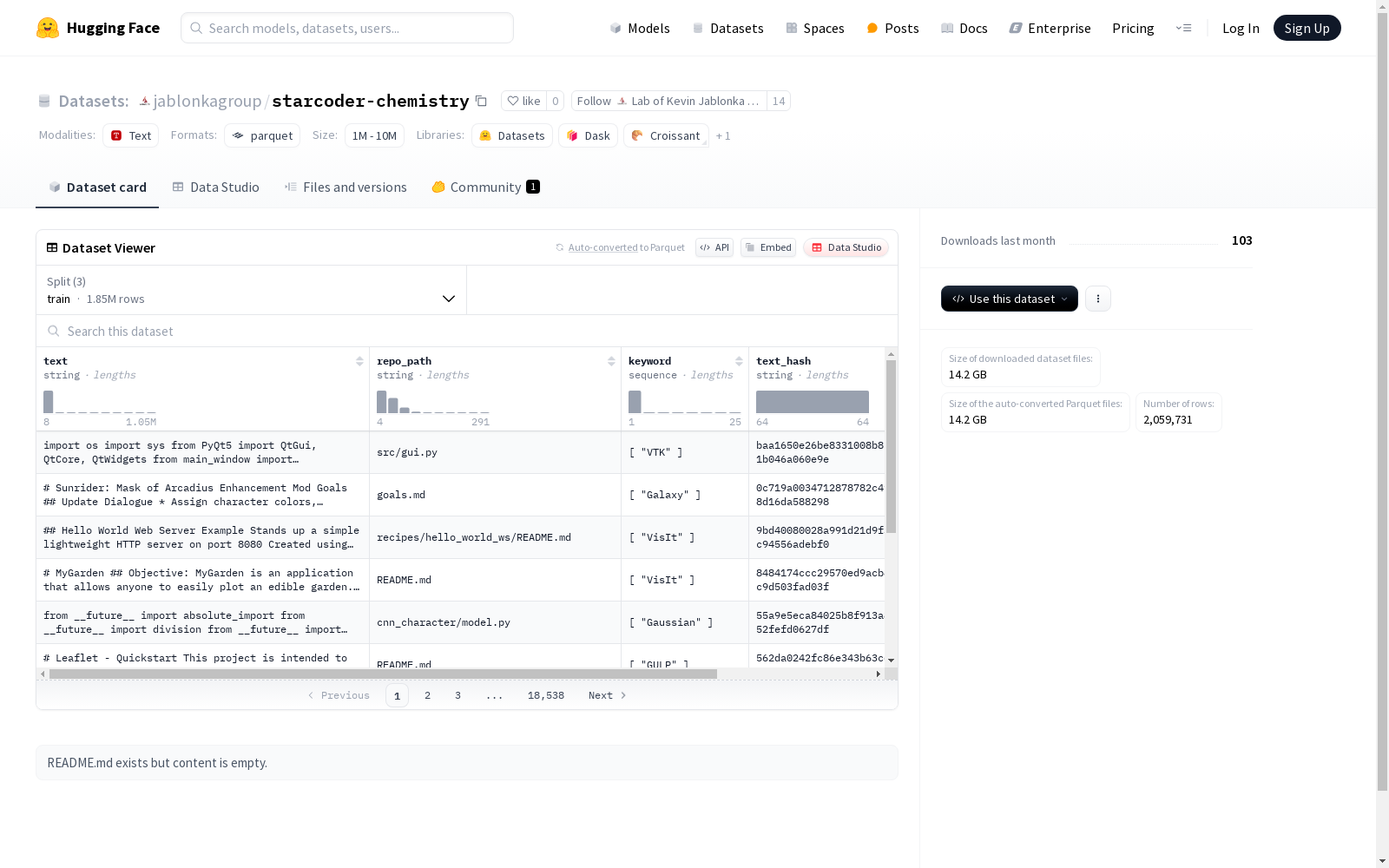Screen dimensions: 1389x868
Task: Click the heart like button
Action: pos(523,101)
